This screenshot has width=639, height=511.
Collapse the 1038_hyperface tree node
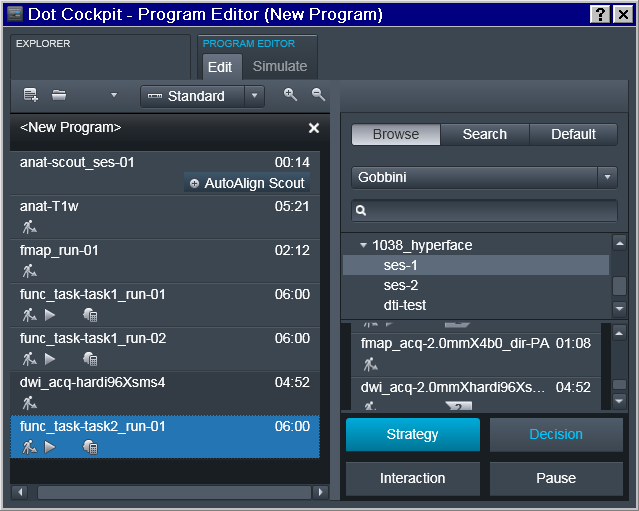(x=363, y=245)
